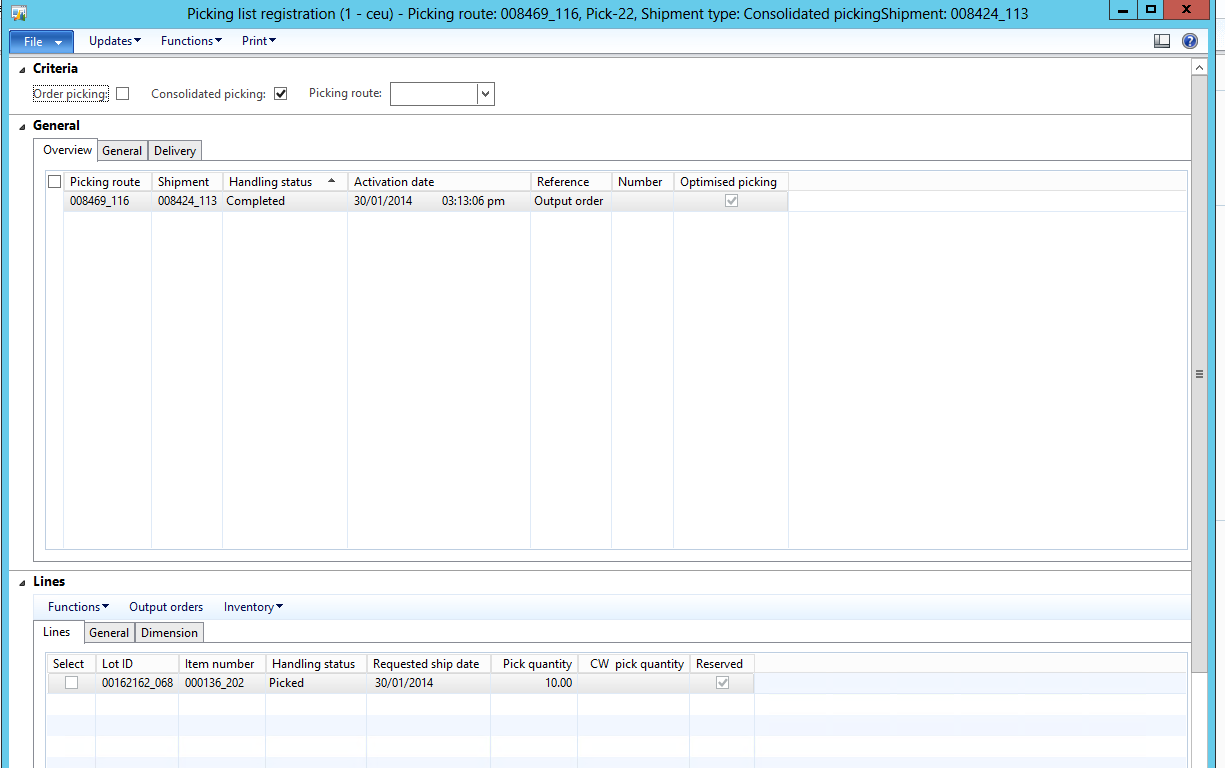
Task: Collapse the Lines section
Action: click(23, 582)
